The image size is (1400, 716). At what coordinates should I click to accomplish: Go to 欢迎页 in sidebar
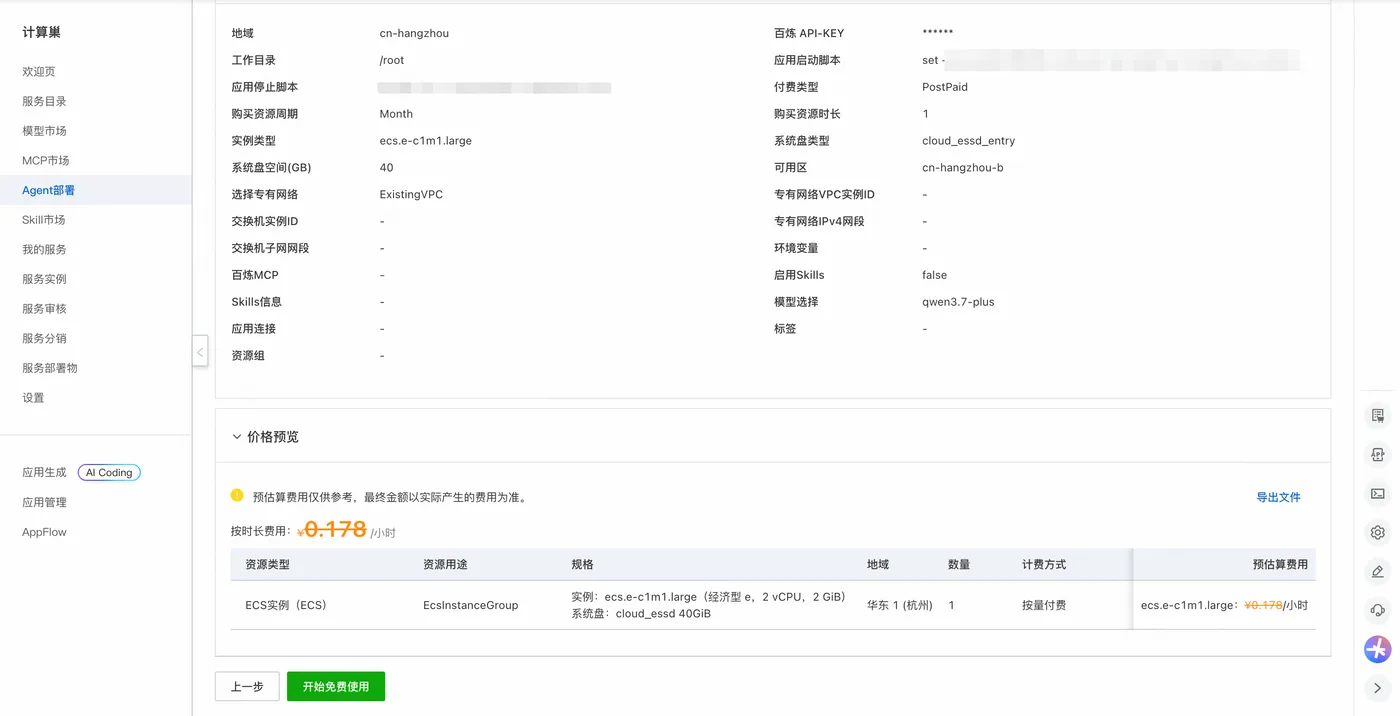click(39, 72)
